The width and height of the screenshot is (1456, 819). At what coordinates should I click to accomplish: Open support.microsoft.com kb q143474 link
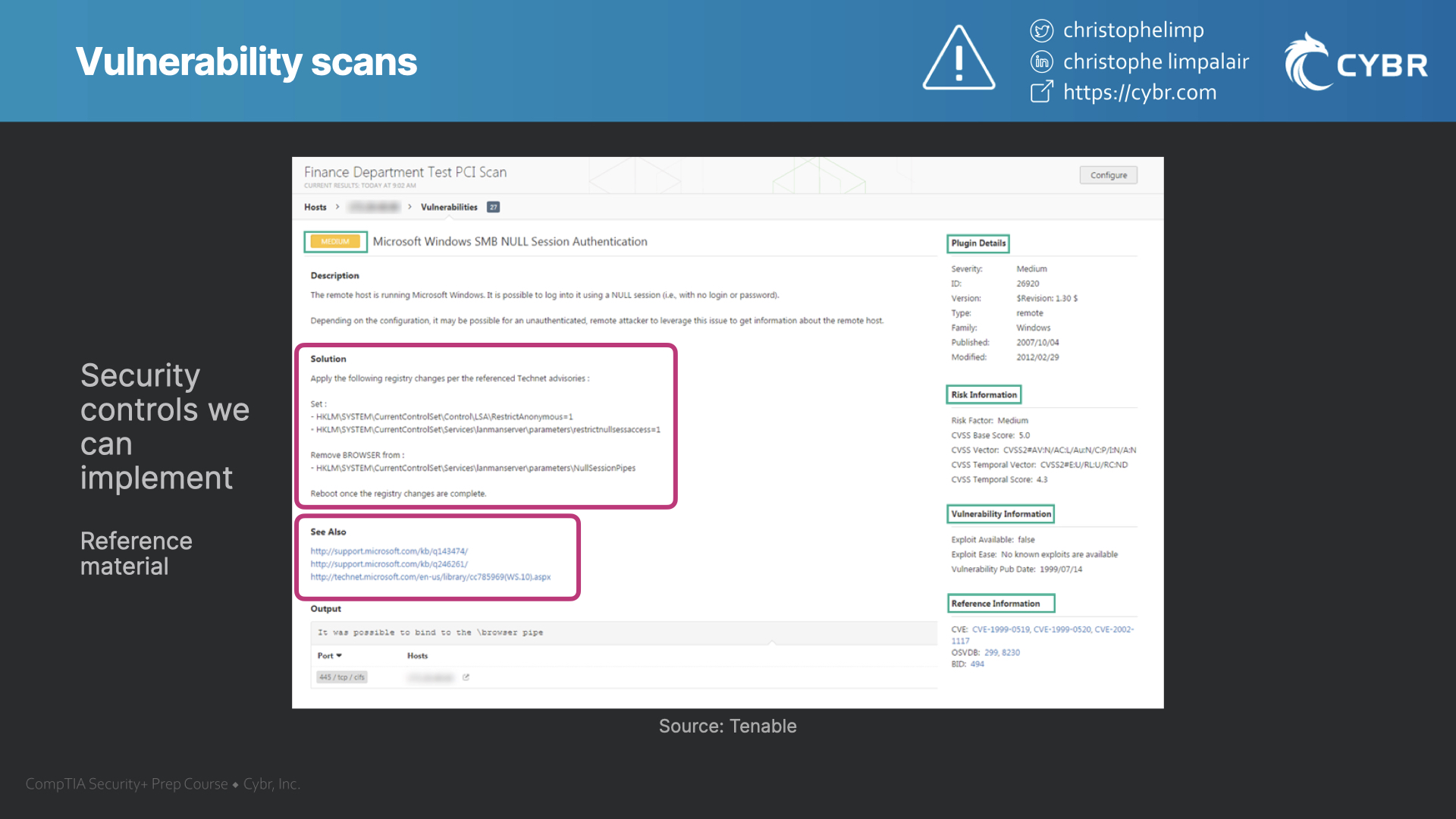click(x=389, y=551)
